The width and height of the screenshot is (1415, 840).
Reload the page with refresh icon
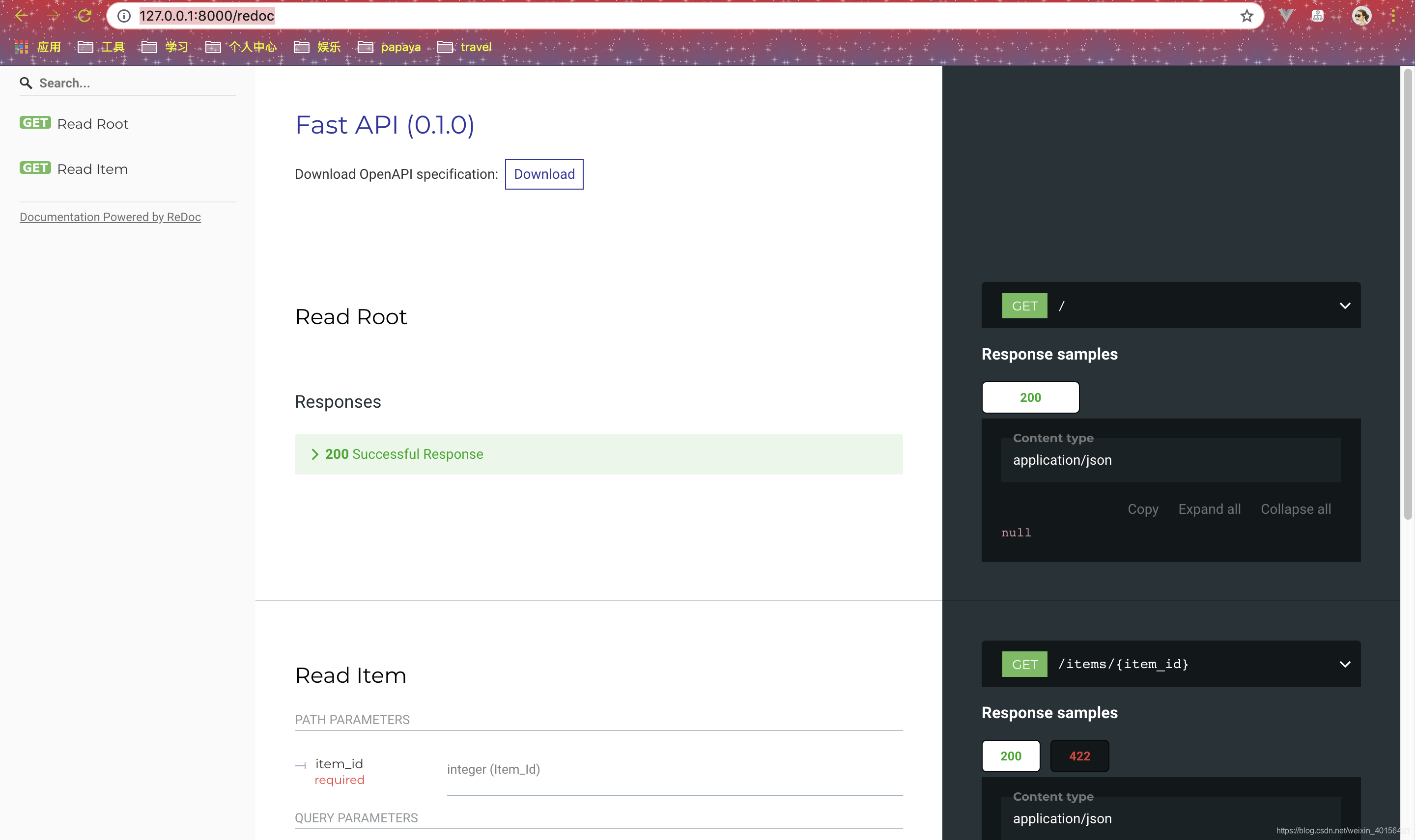tap(85, 16)
